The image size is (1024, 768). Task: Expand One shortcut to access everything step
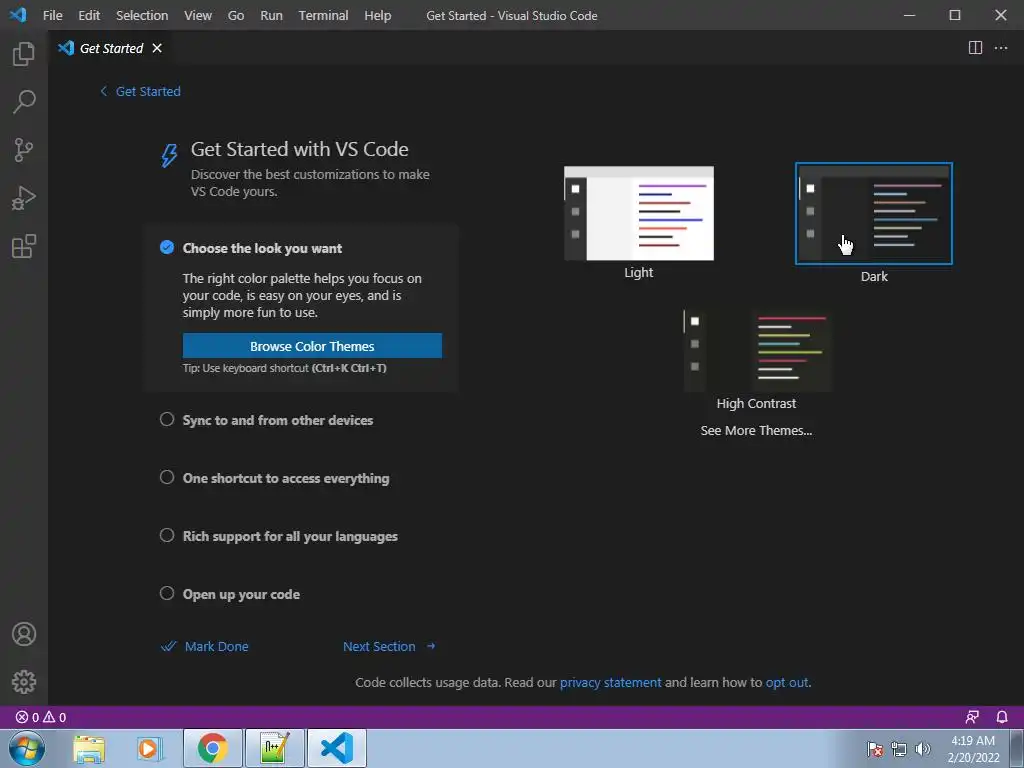pos(286,479)
